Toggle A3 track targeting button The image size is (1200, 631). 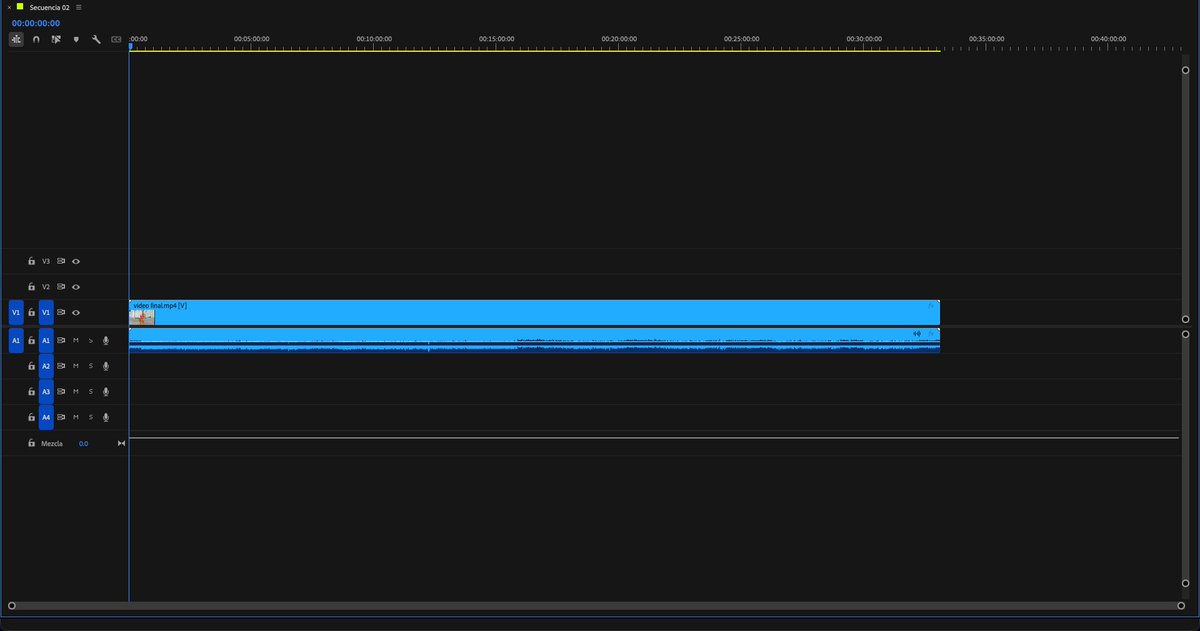click(46, 391)
